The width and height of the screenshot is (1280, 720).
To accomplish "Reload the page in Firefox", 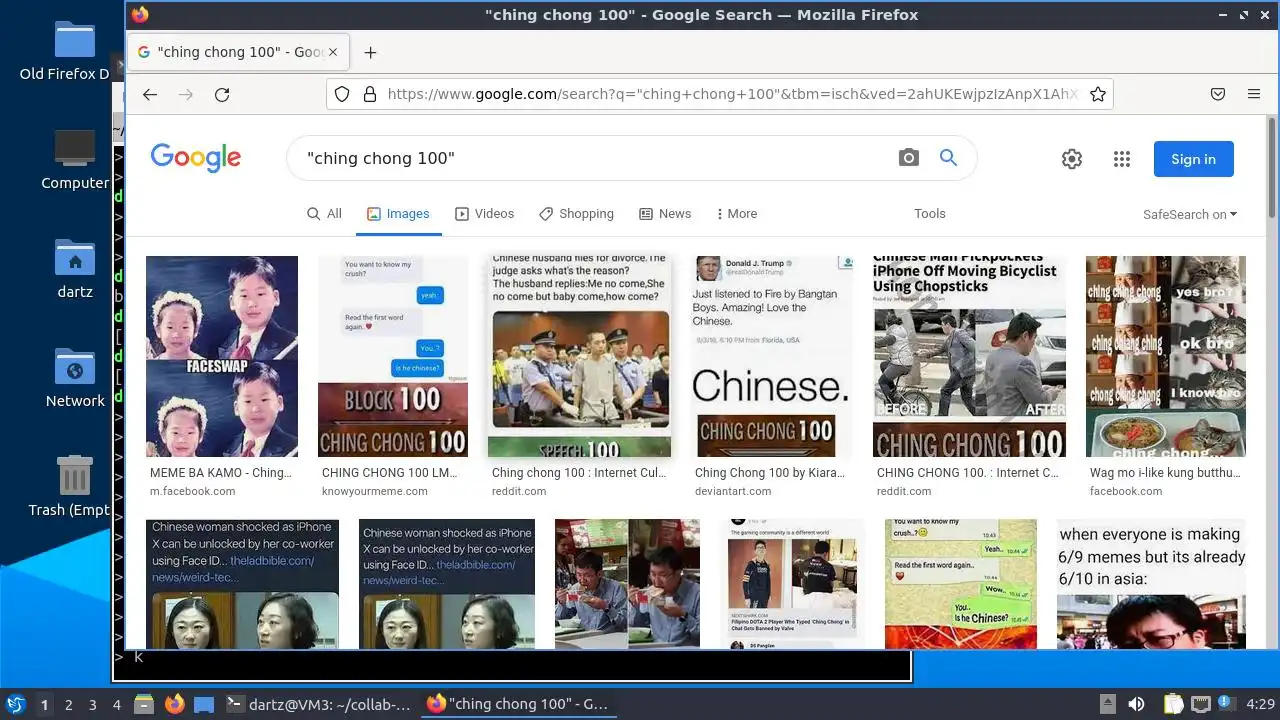I will click(222, 94).
